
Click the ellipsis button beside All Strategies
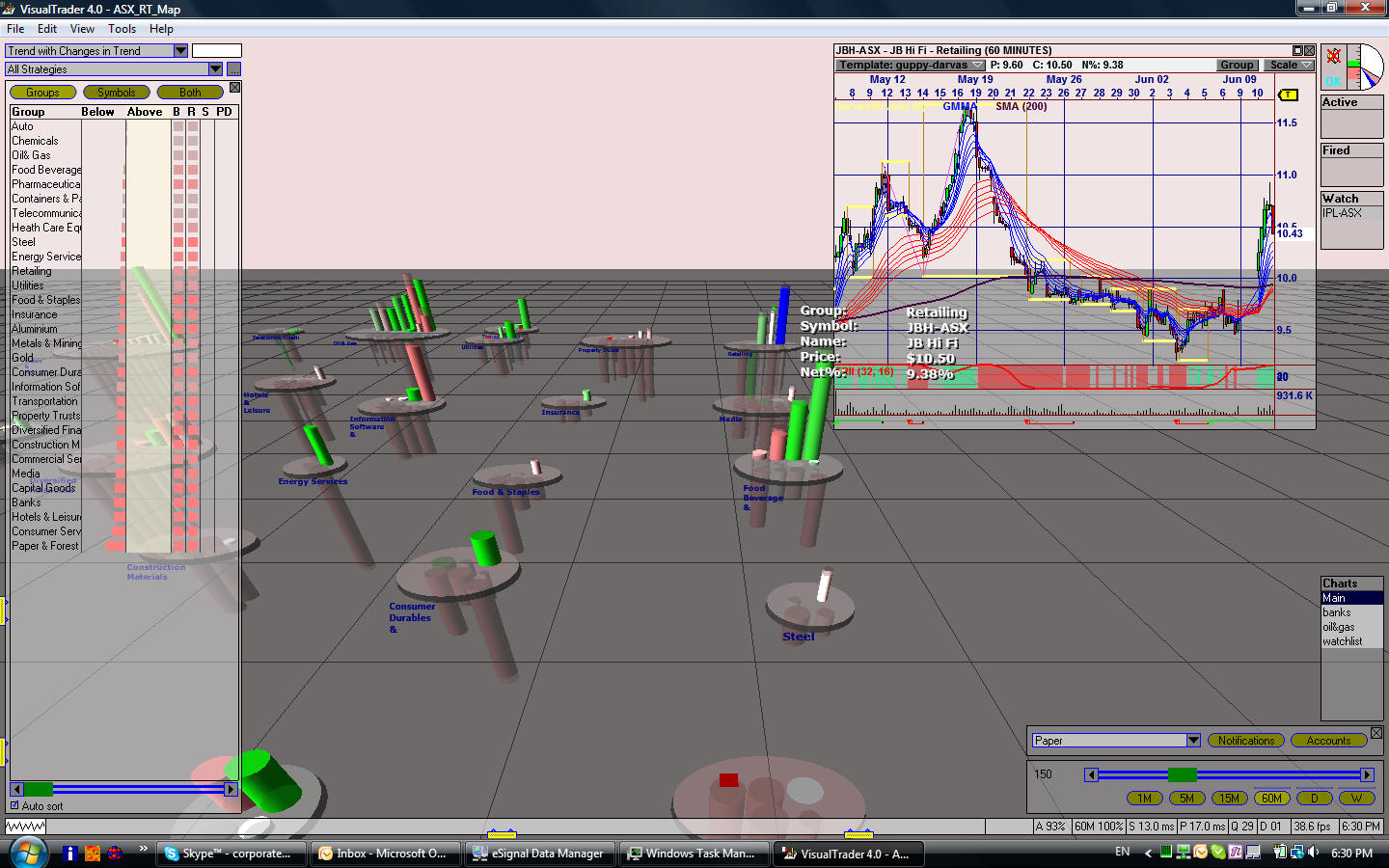pyautogui.click(x=233, y=69)
